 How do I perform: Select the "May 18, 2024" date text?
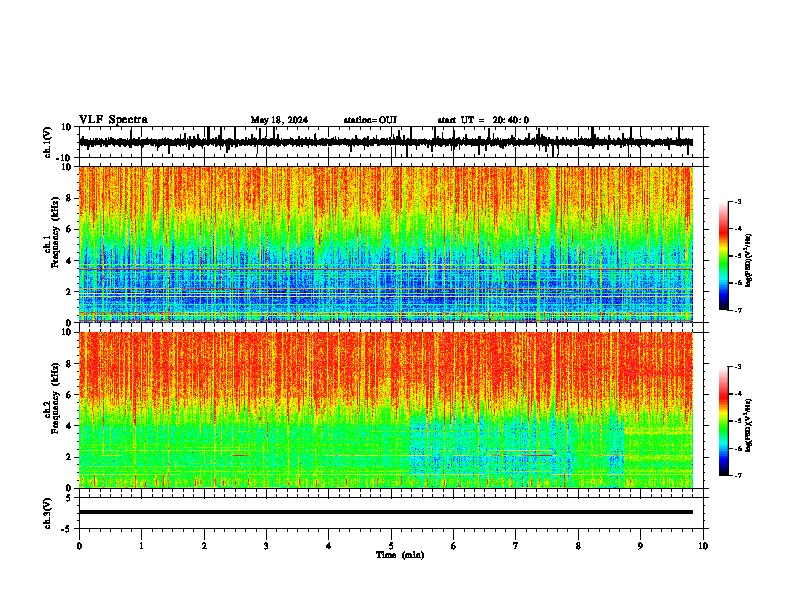tap(279, 120)
